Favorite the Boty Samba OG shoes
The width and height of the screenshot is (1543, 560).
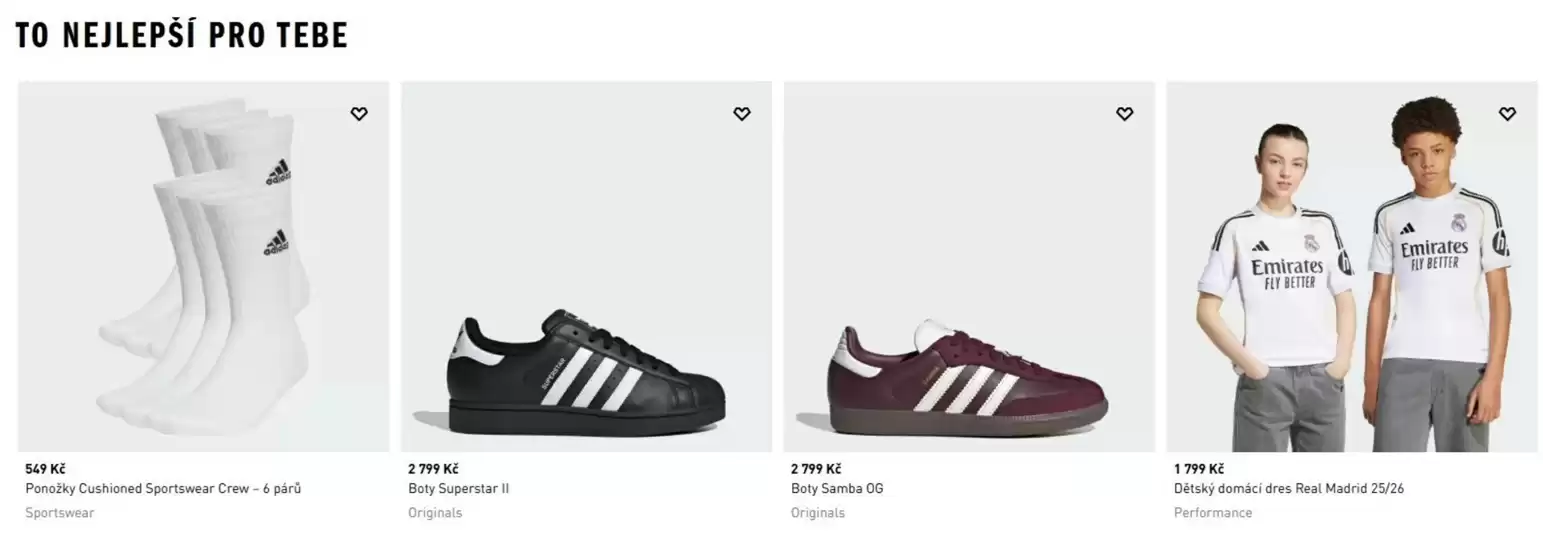click(x=1125, y=114)
